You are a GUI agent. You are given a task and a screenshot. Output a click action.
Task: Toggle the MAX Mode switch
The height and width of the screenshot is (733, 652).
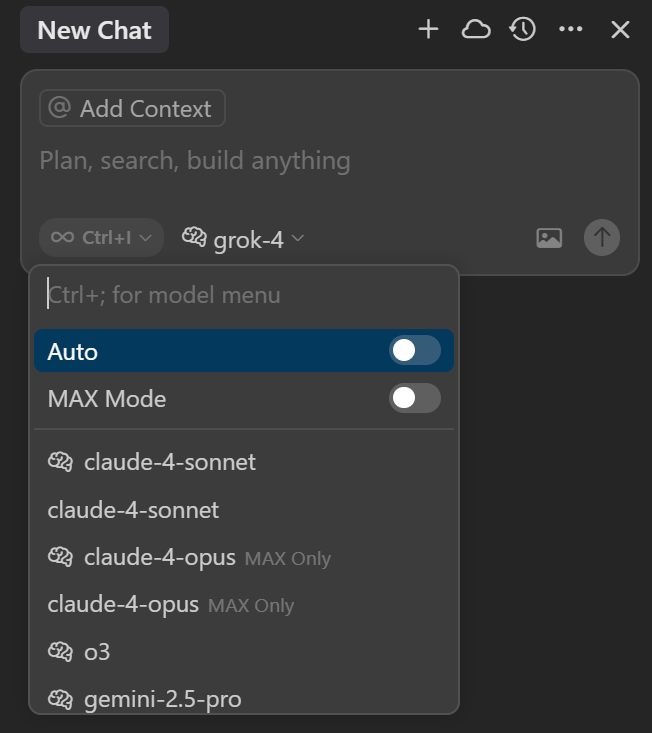pos(415,398)
